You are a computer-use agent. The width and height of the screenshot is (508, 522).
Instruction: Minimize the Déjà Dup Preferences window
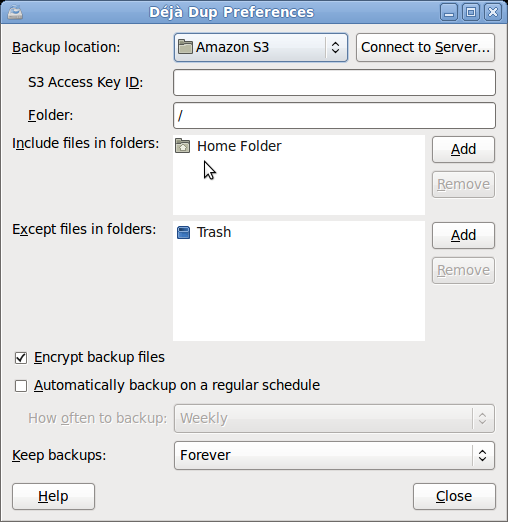pos(449,13)
